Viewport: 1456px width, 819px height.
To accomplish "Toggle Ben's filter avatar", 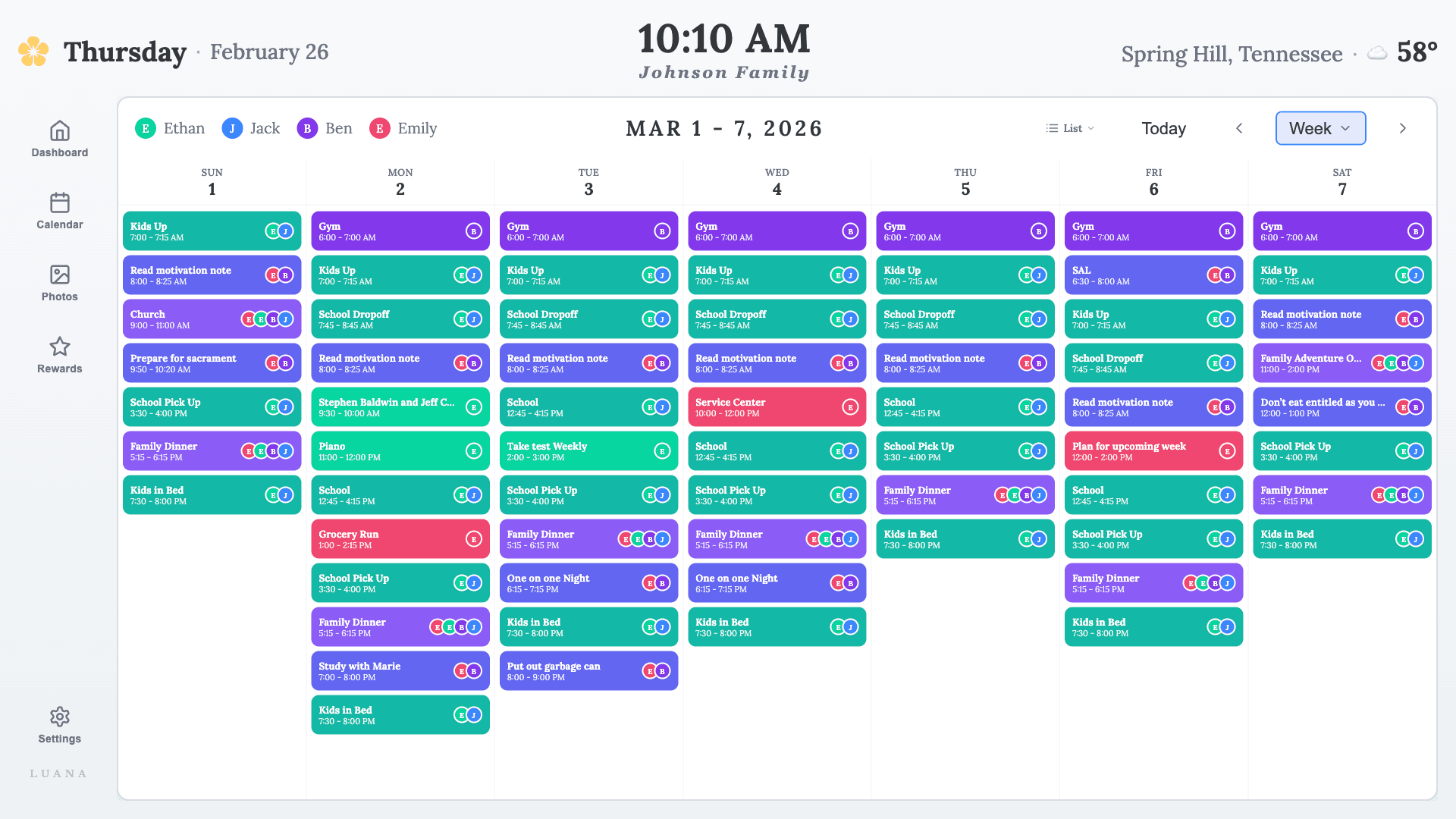I will 306,128.
